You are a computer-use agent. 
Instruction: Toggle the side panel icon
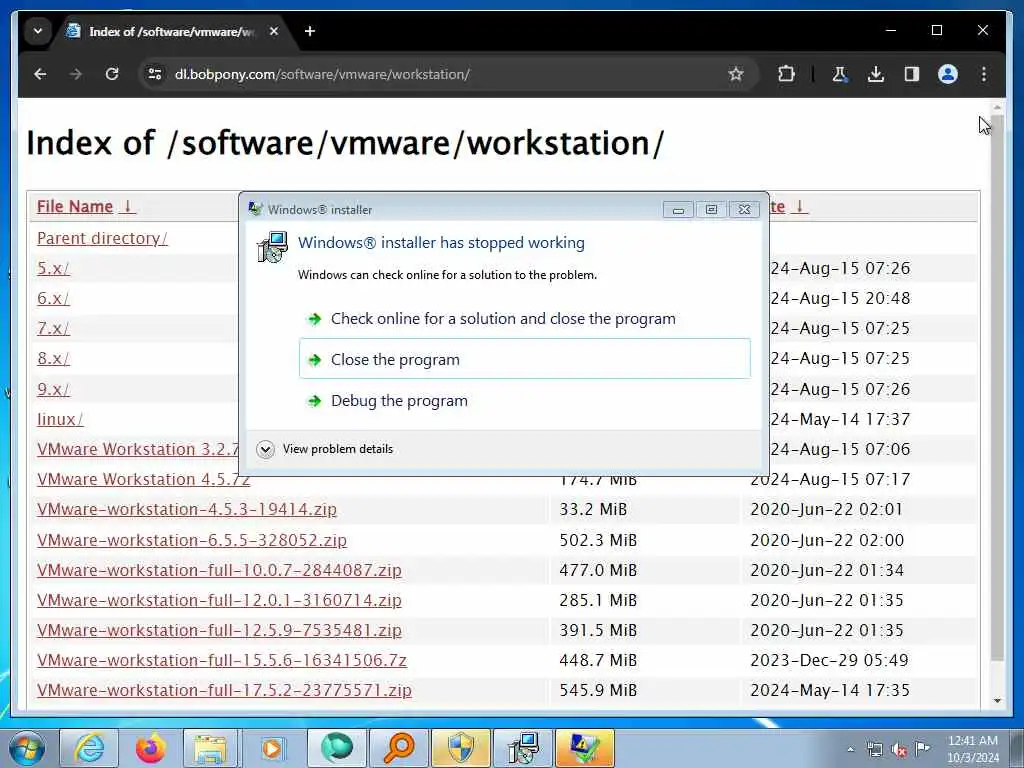click(912, 74)
